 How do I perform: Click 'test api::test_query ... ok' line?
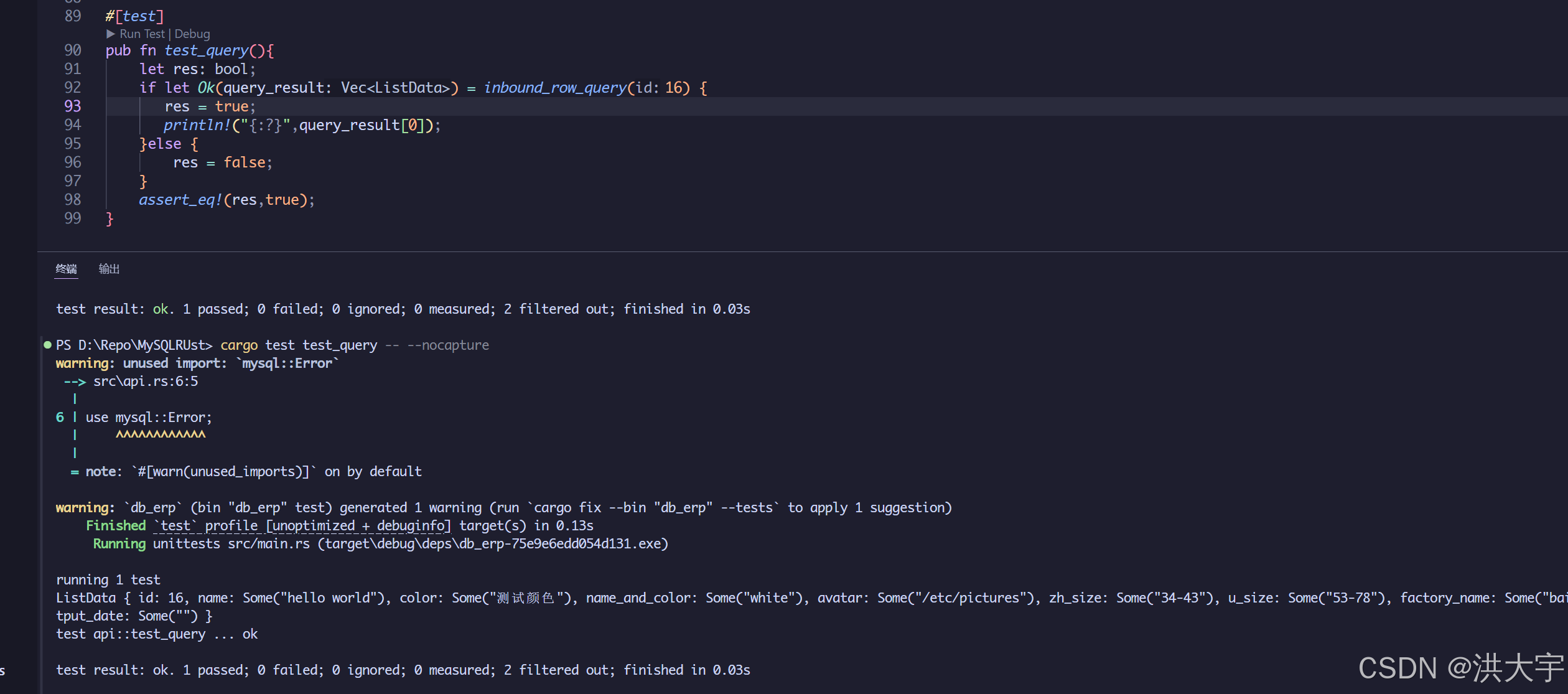click(157, 634)
